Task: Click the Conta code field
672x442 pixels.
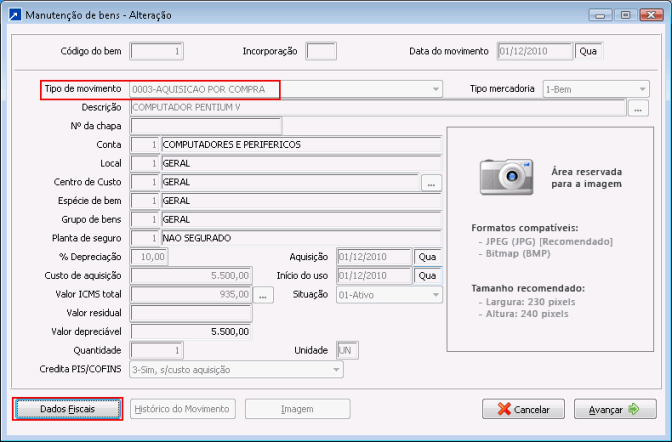Action: 145,145
